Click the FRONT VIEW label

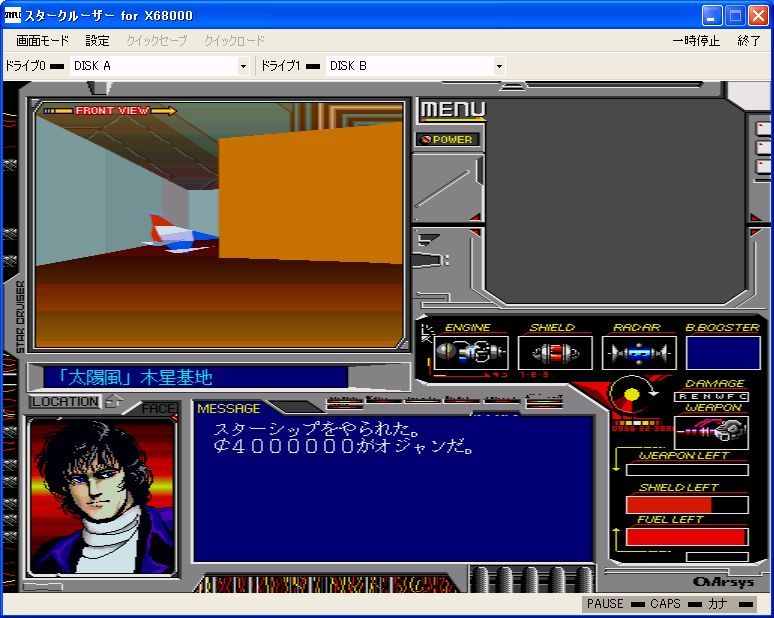(x=112, y=111)
